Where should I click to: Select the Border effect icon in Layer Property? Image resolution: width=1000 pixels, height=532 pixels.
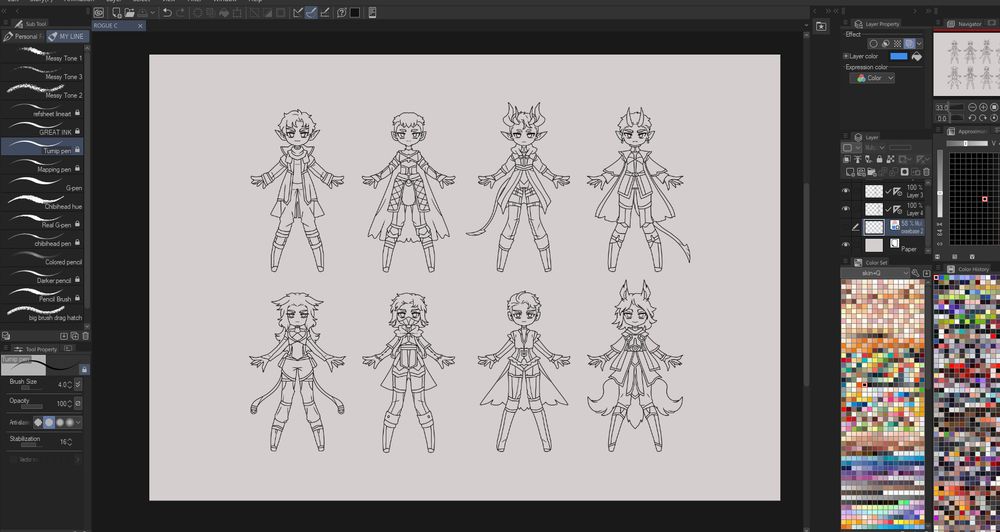click(x=874, y=44)
